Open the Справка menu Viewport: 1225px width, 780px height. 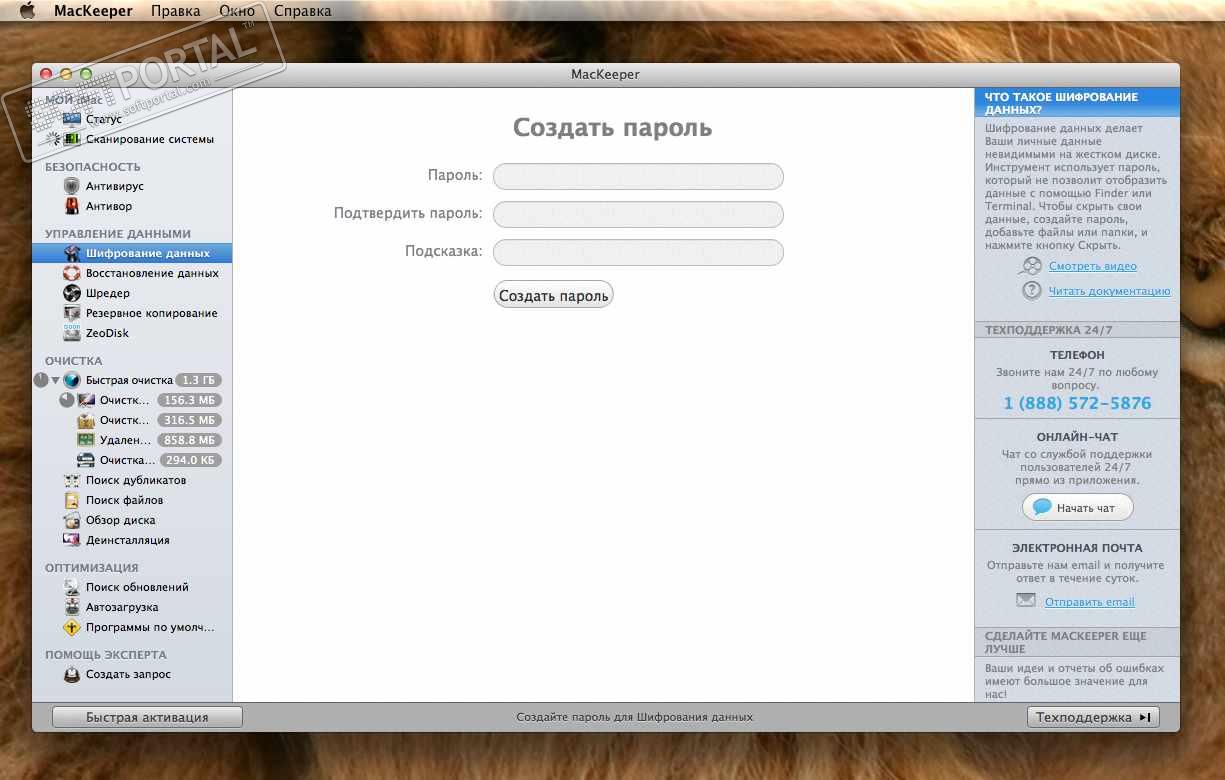pyautogui.click(x=302, y=11)
